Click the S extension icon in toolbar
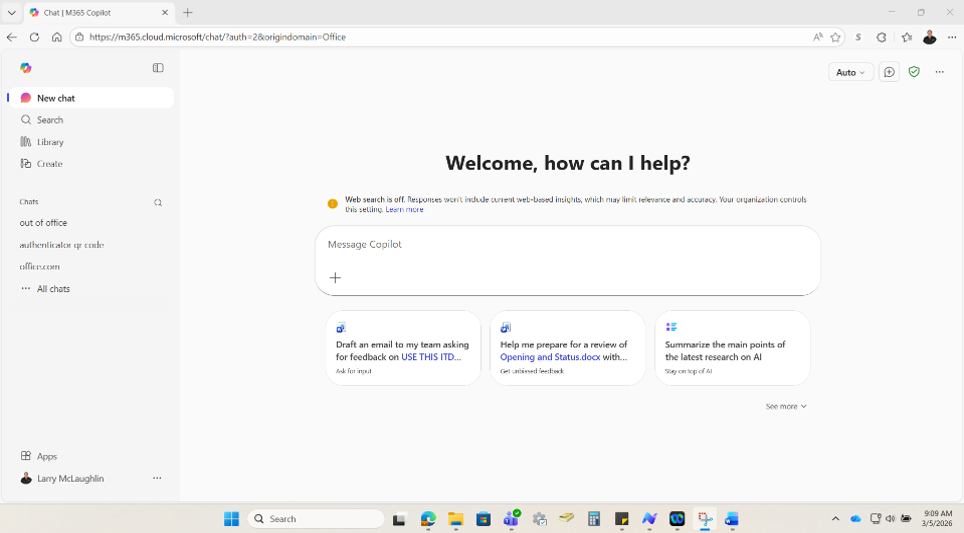 click(x=858, y=37)
